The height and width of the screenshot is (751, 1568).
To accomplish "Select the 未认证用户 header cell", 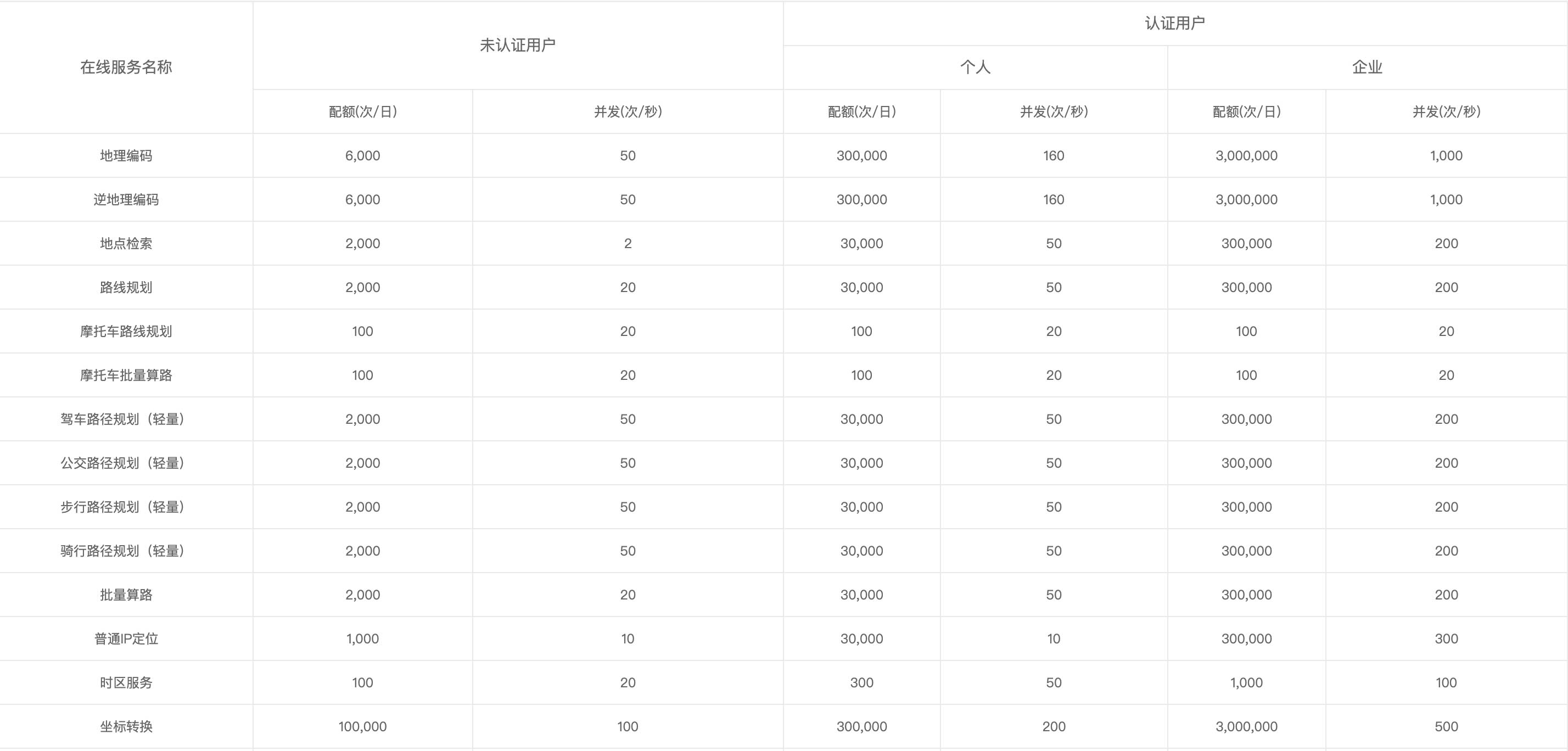I will coord(517,45).
